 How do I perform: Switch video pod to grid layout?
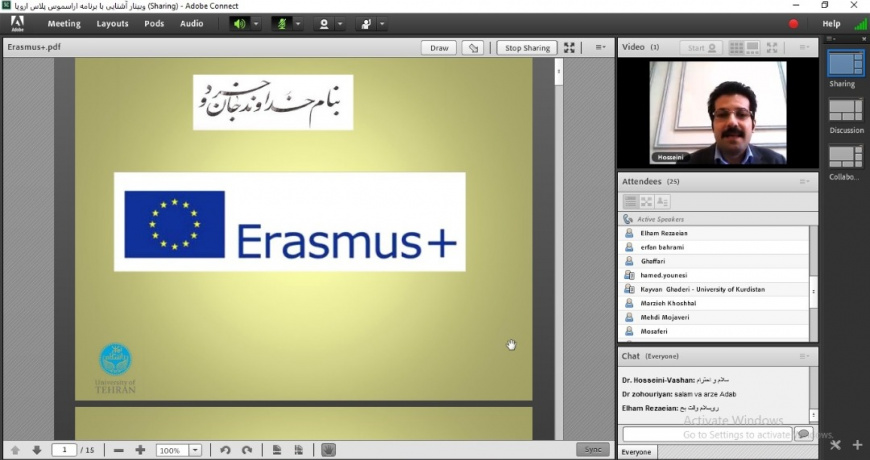pos(736,48)
